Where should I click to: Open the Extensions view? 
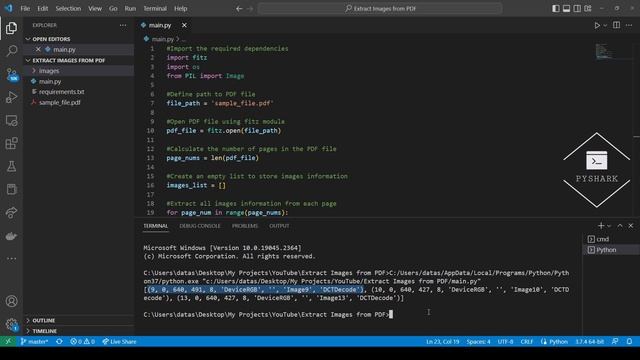pyautogui.click(x=11, y=143)
